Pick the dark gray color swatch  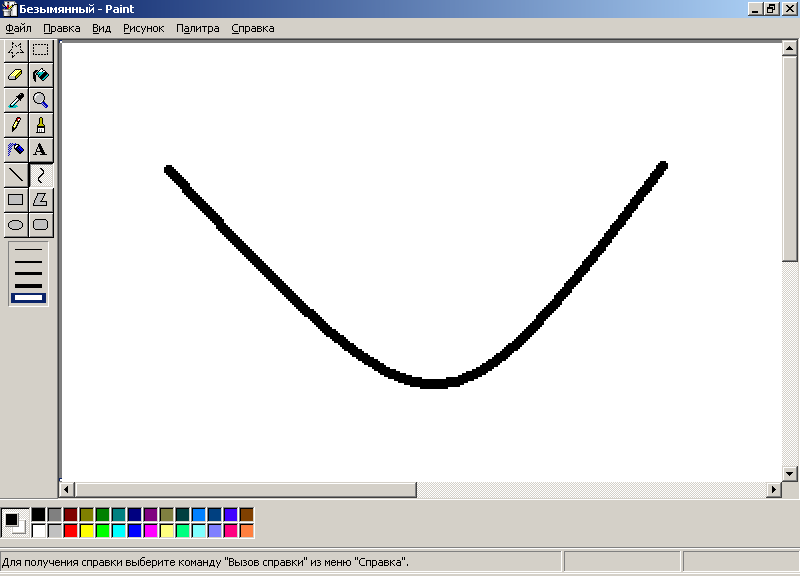click(x=55, y=514)
